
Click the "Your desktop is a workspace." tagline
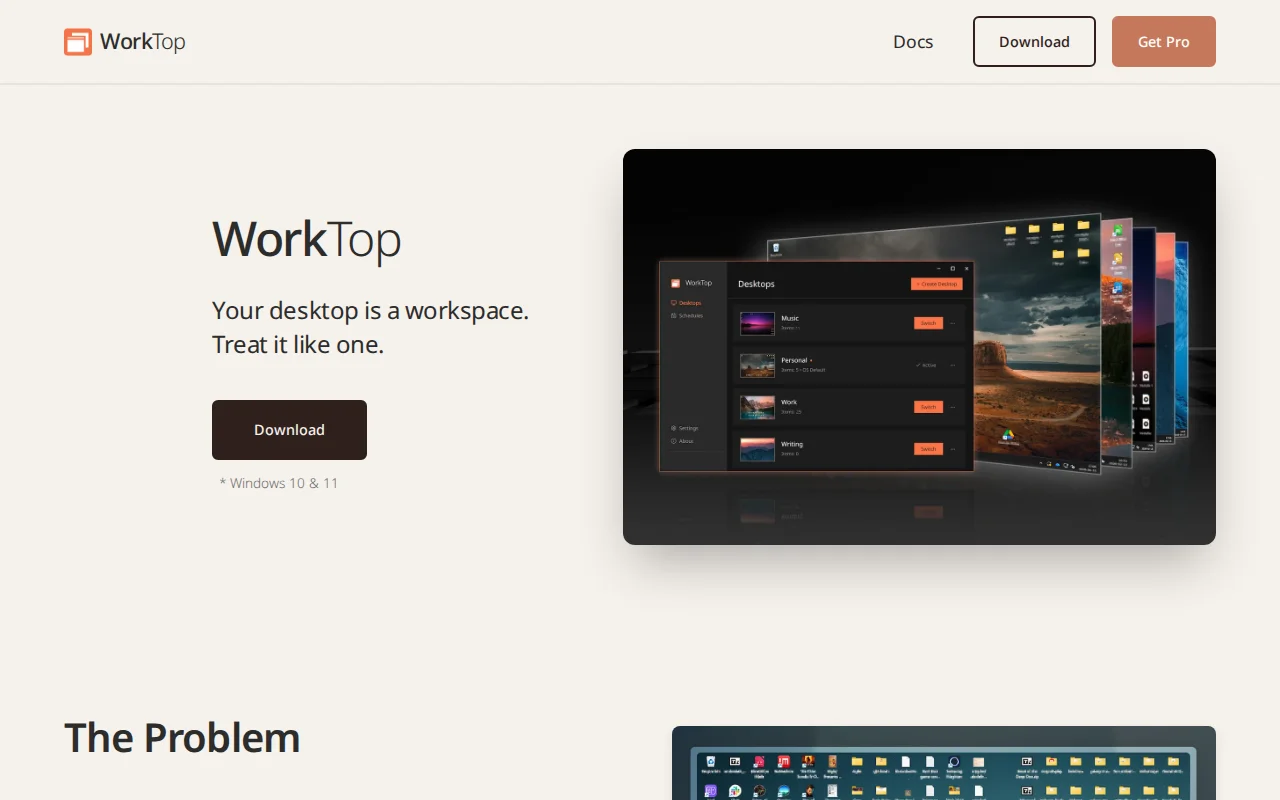[370, 310]
